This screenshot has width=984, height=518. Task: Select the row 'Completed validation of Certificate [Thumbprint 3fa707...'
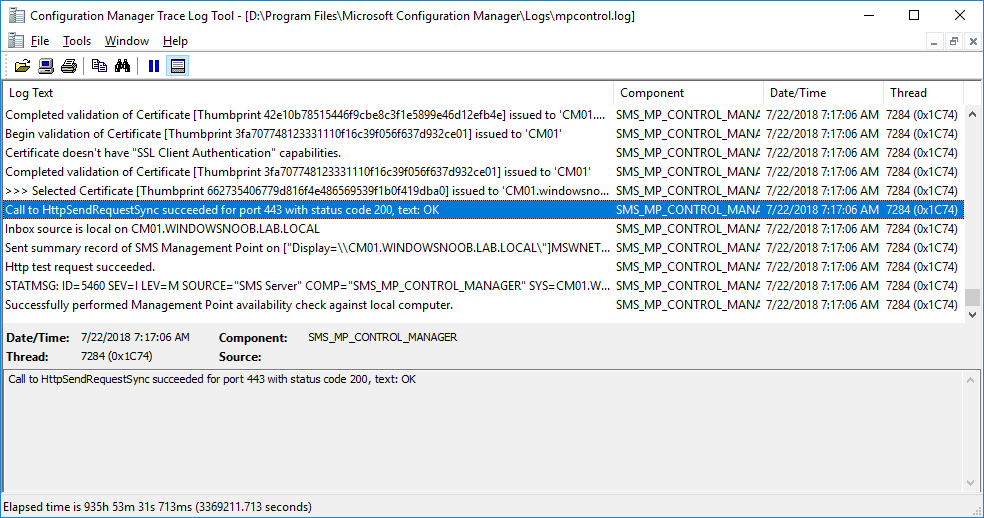pyautogui.click(x=483, y=171)
